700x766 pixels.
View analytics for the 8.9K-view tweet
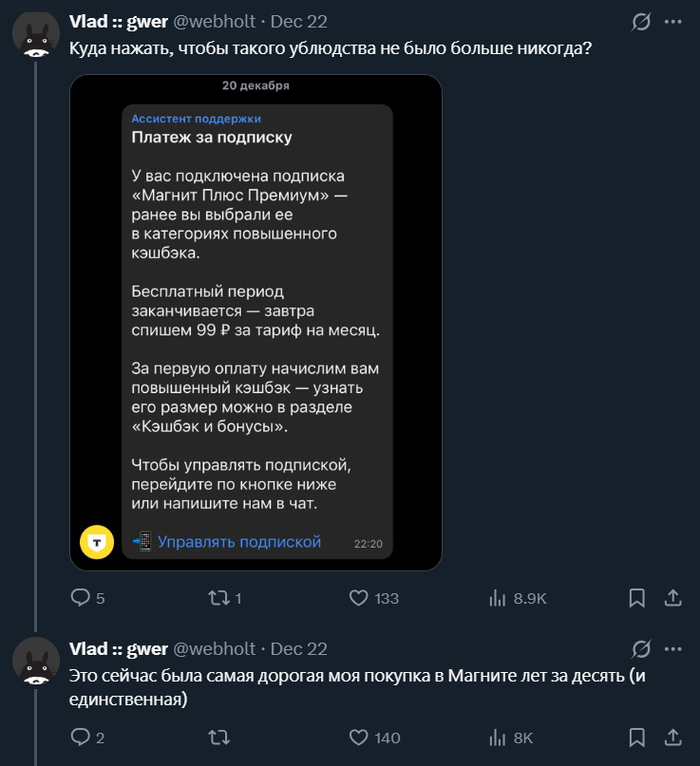497,598
